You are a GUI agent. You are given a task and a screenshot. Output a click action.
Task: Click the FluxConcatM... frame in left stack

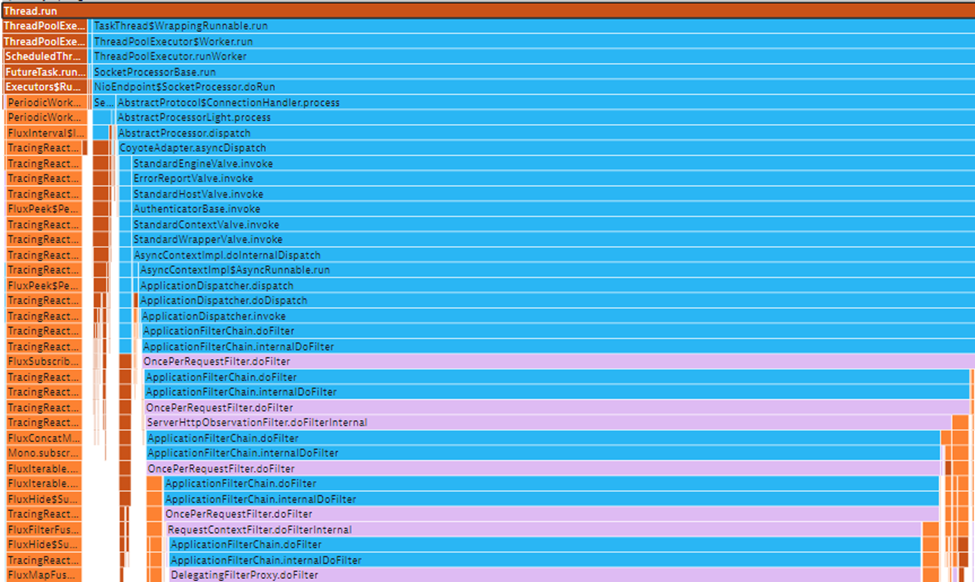(44, 438)
